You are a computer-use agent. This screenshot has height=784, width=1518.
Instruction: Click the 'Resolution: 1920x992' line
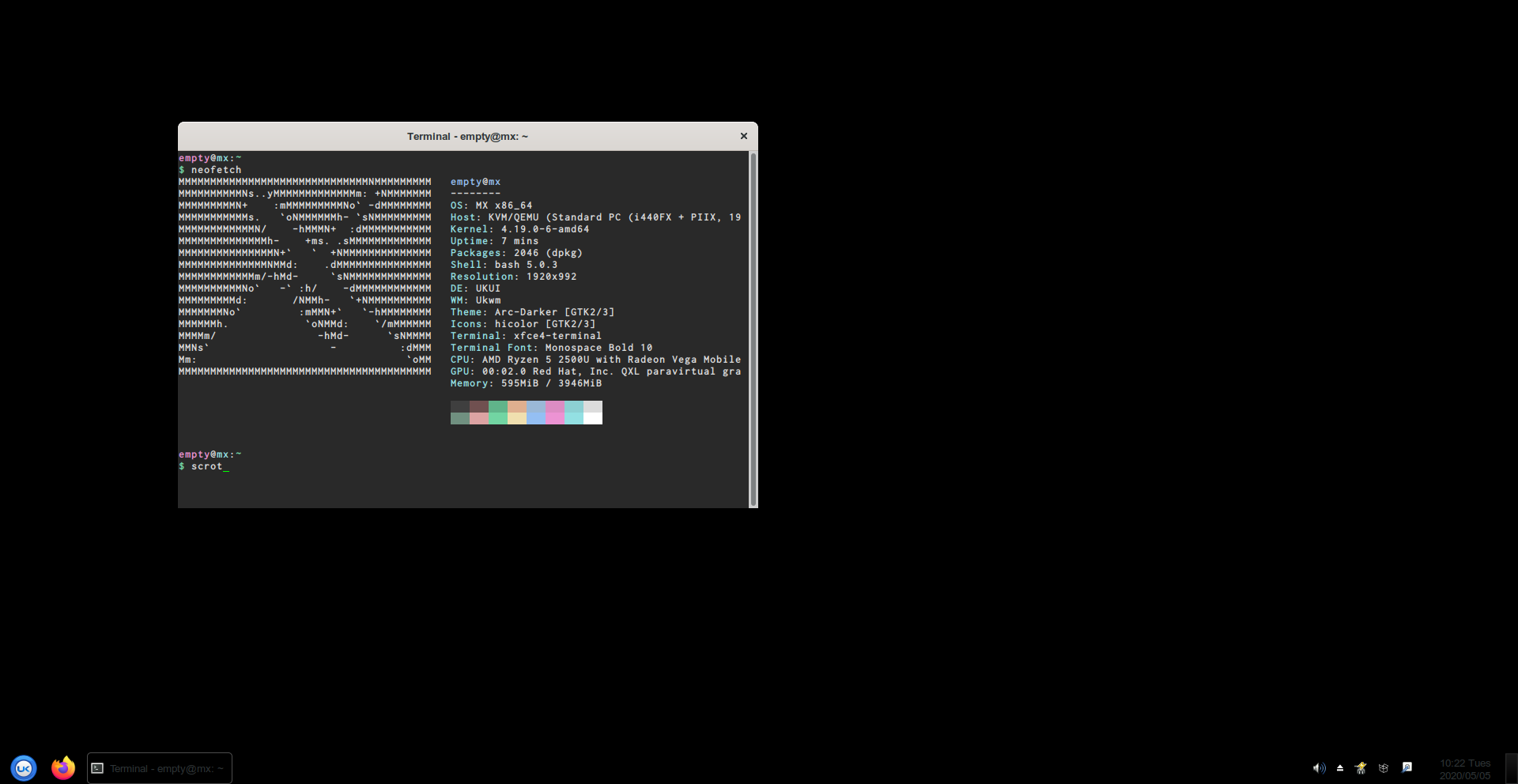(x=514, y=277)
